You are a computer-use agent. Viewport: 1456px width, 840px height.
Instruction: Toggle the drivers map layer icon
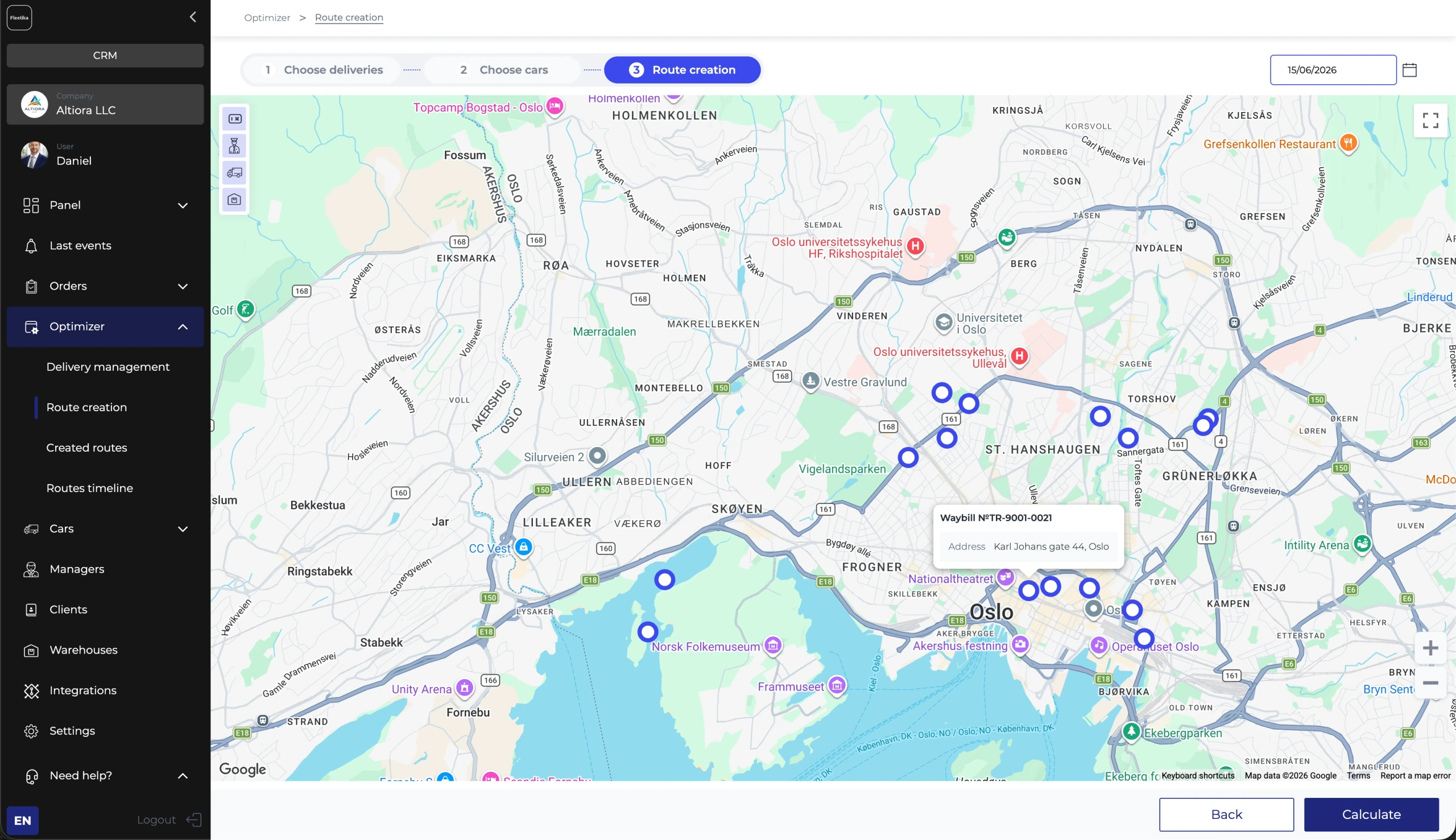(234, 146)
